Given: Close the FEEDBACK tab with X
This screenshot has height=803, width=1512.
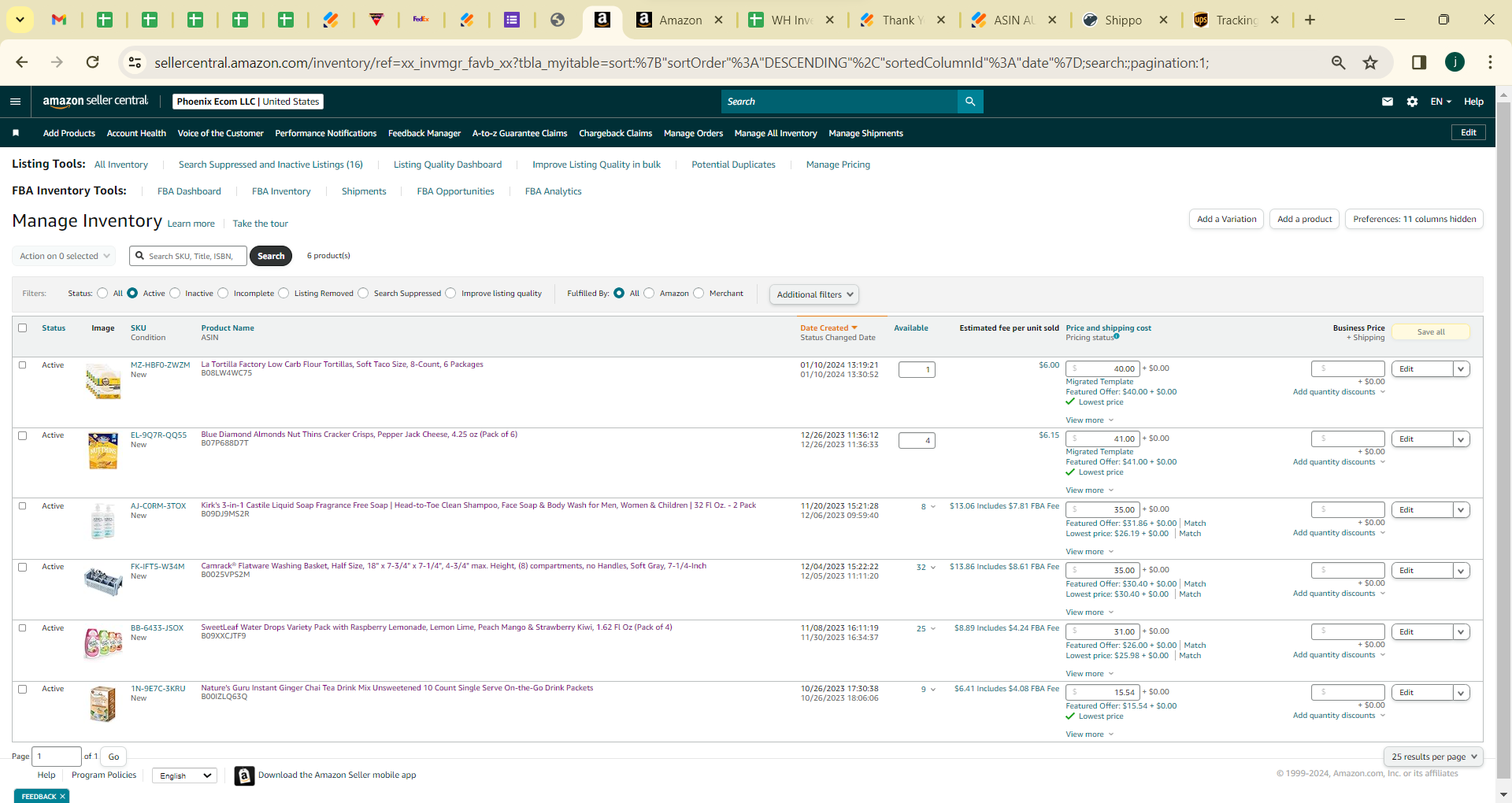Looking at the screenshot, I should tap(63, 797).
